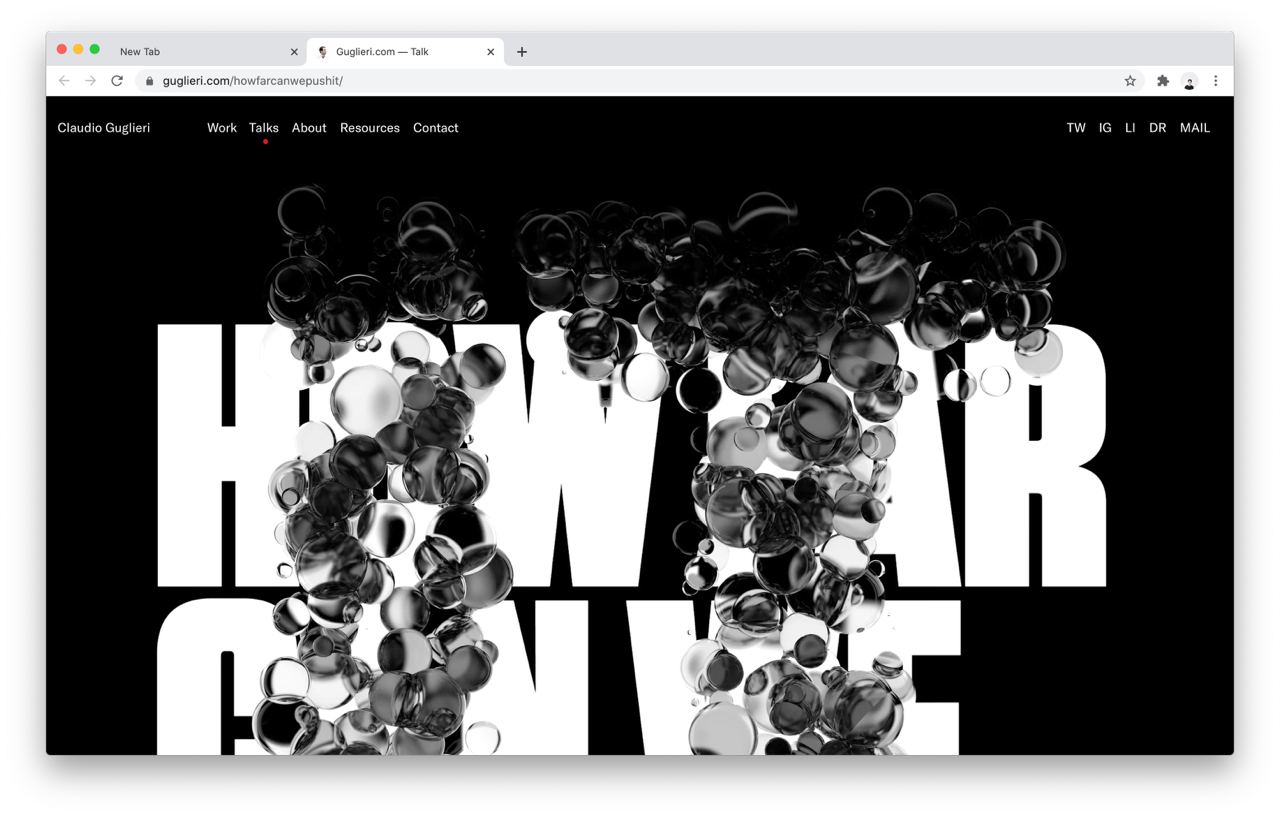Open a new tab with plus button
Image resolution: width=1280 pixels, height=816 pixels.
tap(522, 52)
